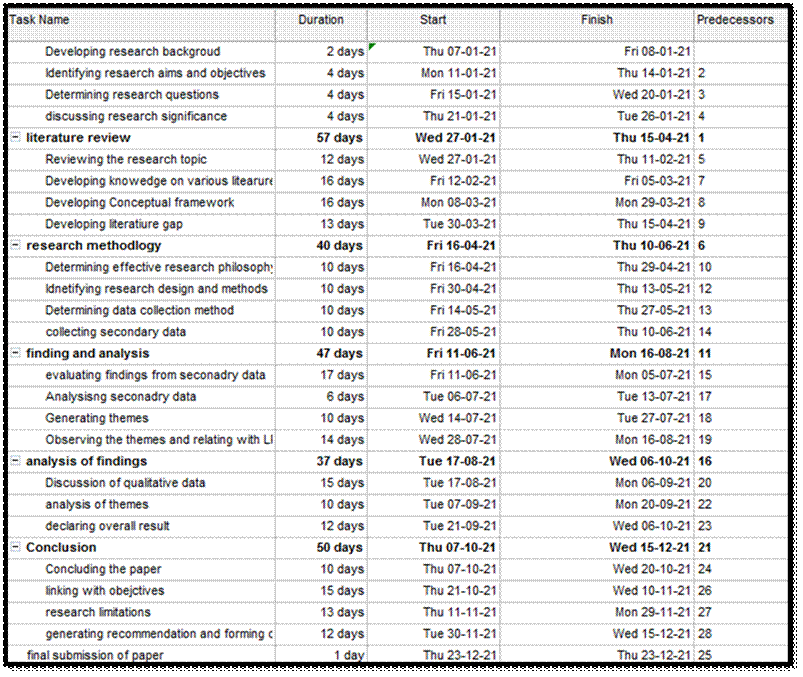This screenshot has height=677, width=803.
Task: Collapse the finding and analysis group
Action: click(x=15, y=354)
